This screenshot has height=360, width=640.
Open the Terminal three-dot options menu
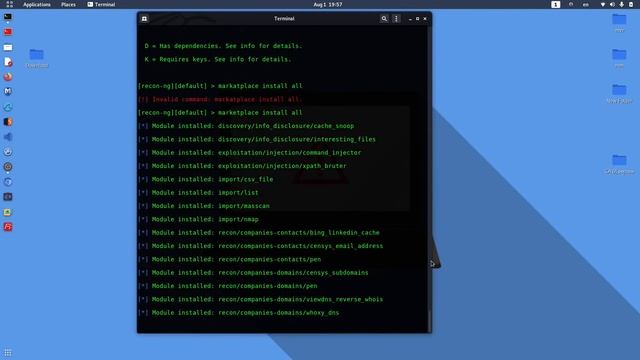396,19
